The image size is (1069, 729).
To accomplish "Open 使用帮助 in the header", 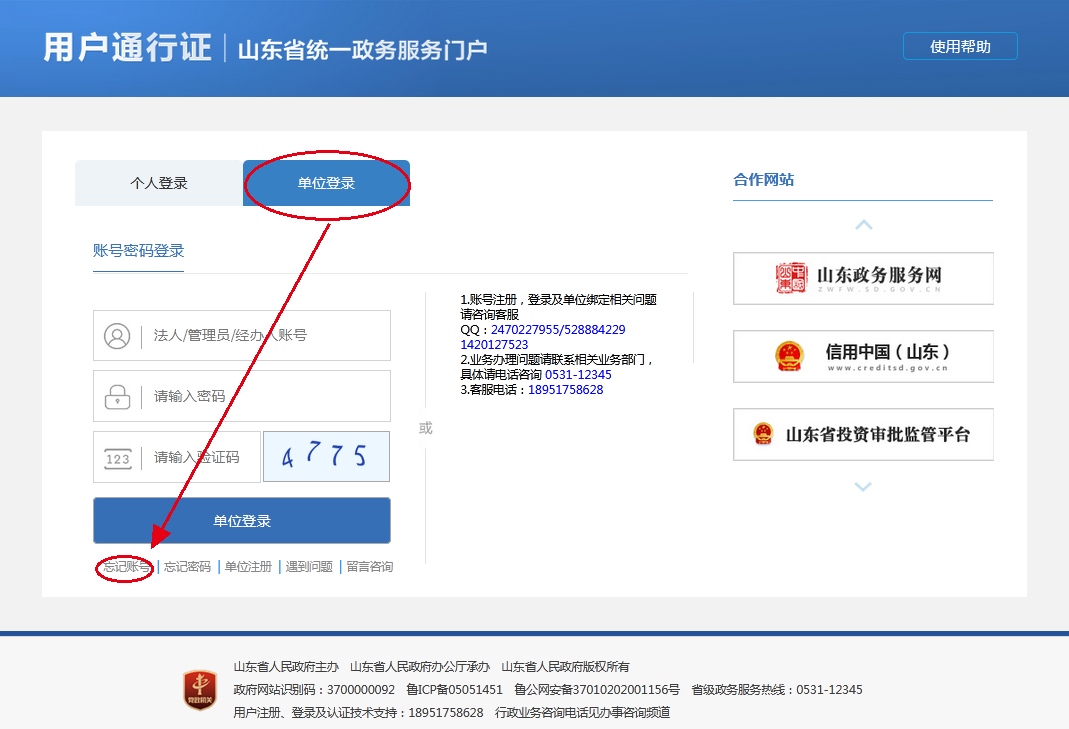I will pyautogui.click(x=960, y=46).
